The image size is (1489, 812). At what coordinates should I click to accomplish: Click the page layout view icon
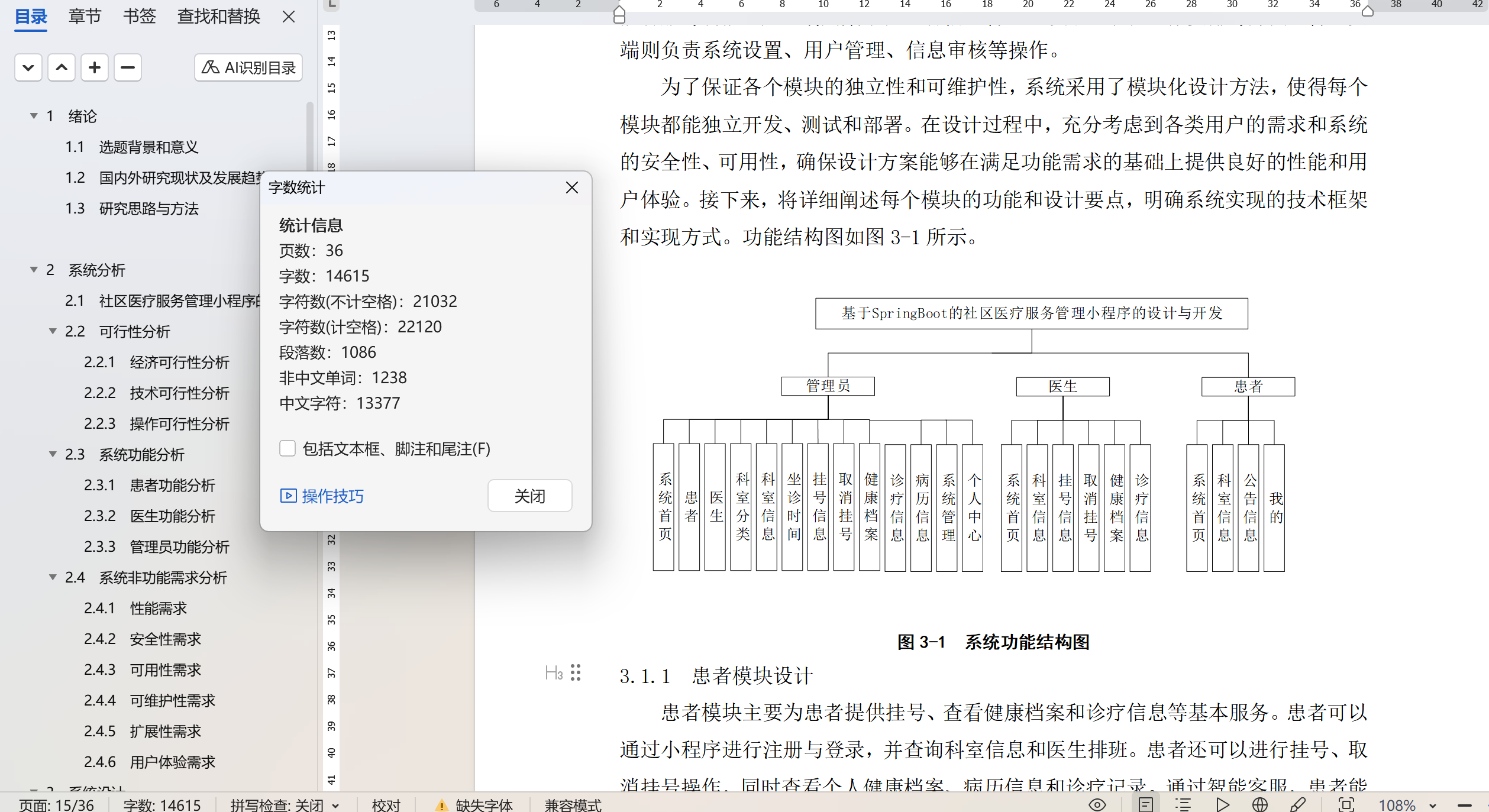tap(1146, 804)
